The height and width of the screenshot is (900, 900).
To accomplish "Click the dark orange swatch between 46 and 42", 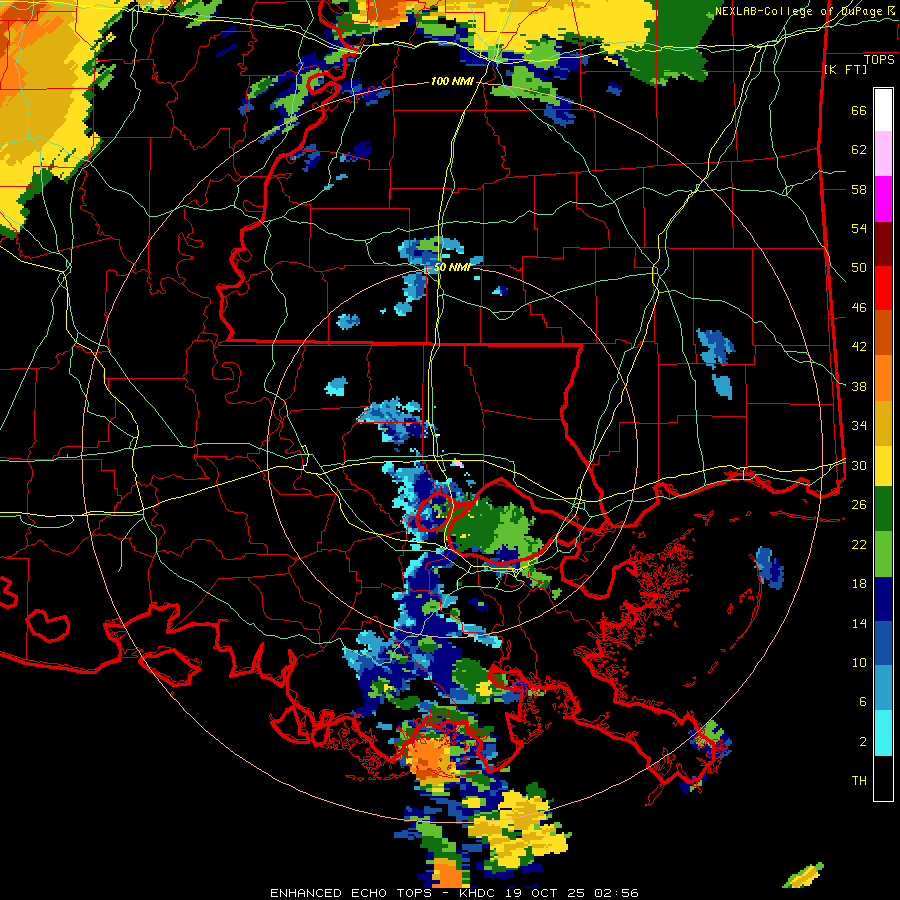I will pyautogui.click(x=883, y=333).
